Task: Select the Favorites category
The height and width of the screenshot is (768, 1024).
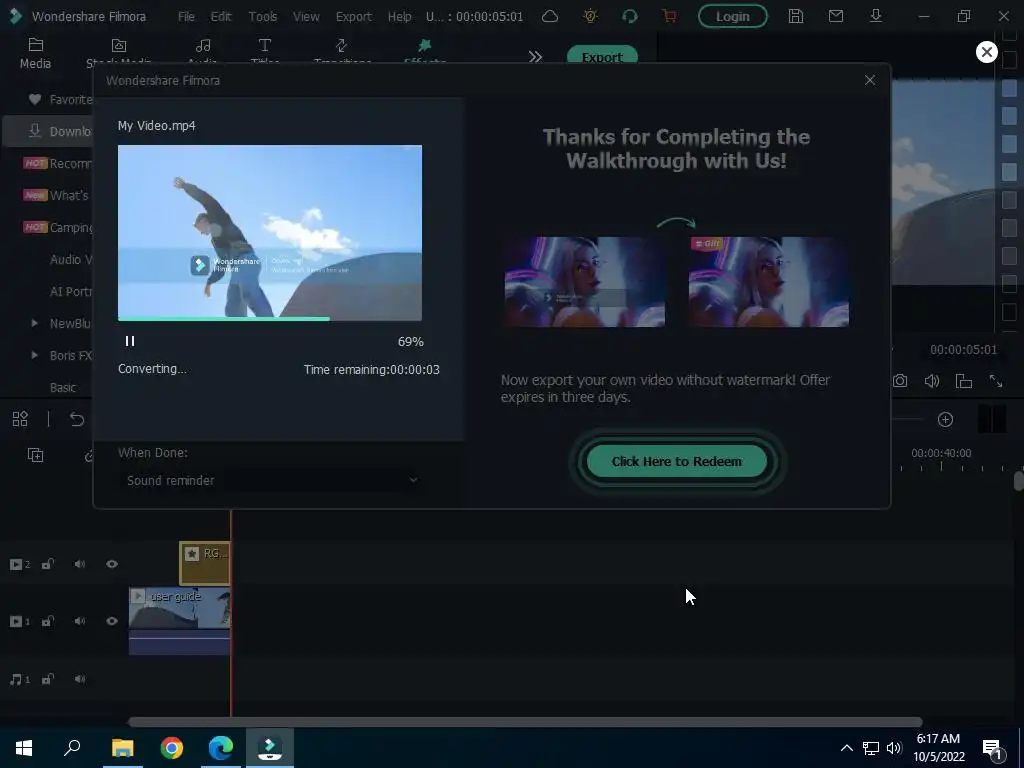Action: click(60, 99)
